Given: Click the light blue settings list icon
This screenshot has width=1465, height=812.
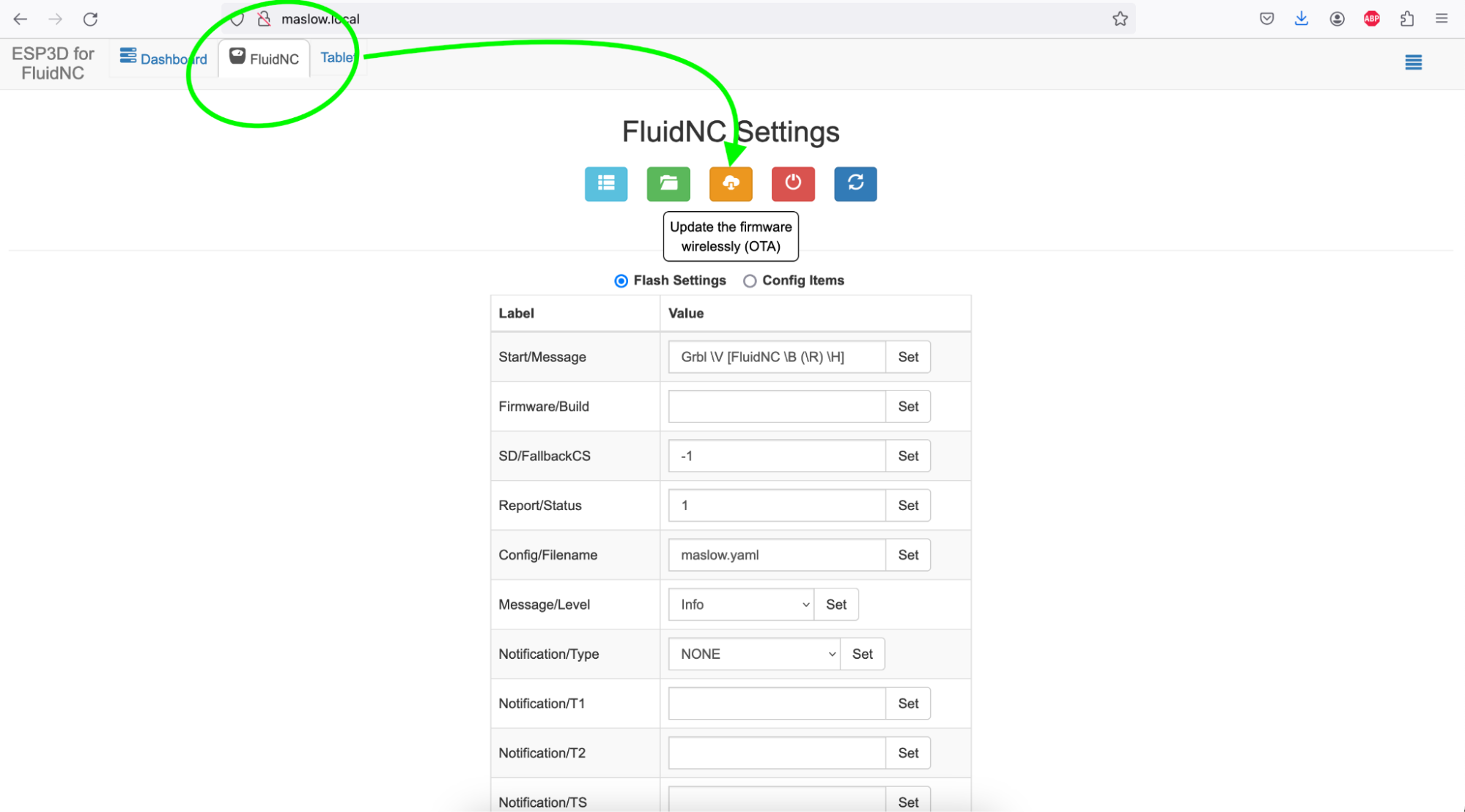Looking at the screenshot, I should tap(606, 184).
